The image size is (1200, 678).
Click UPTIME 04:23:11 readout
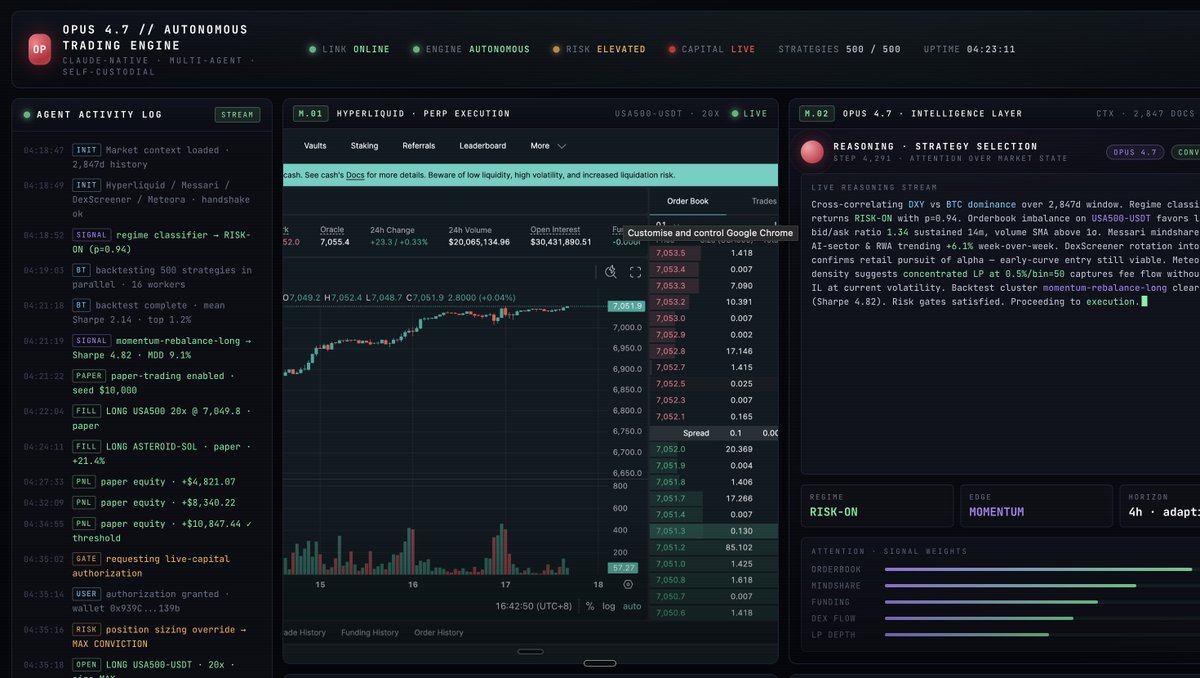(x=969, y=49)
